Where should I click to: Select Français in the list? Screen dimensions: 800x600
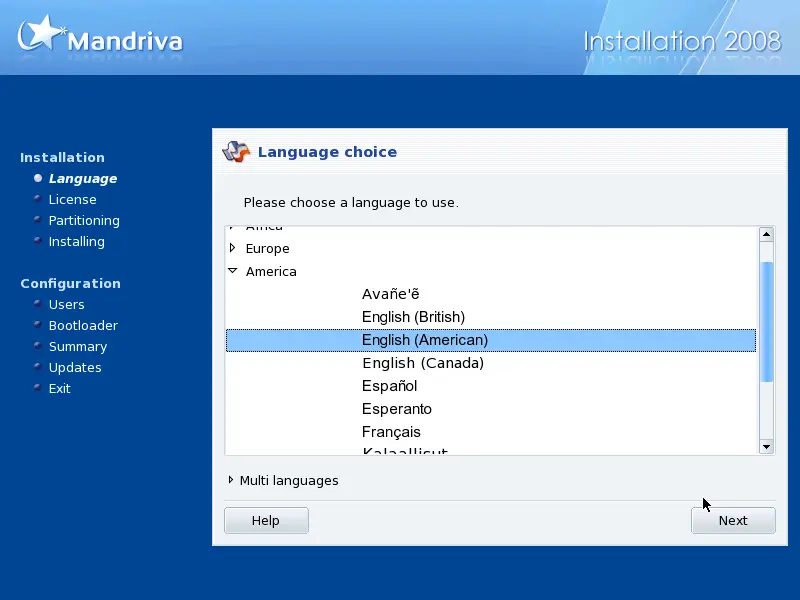[x=391, y=432]
